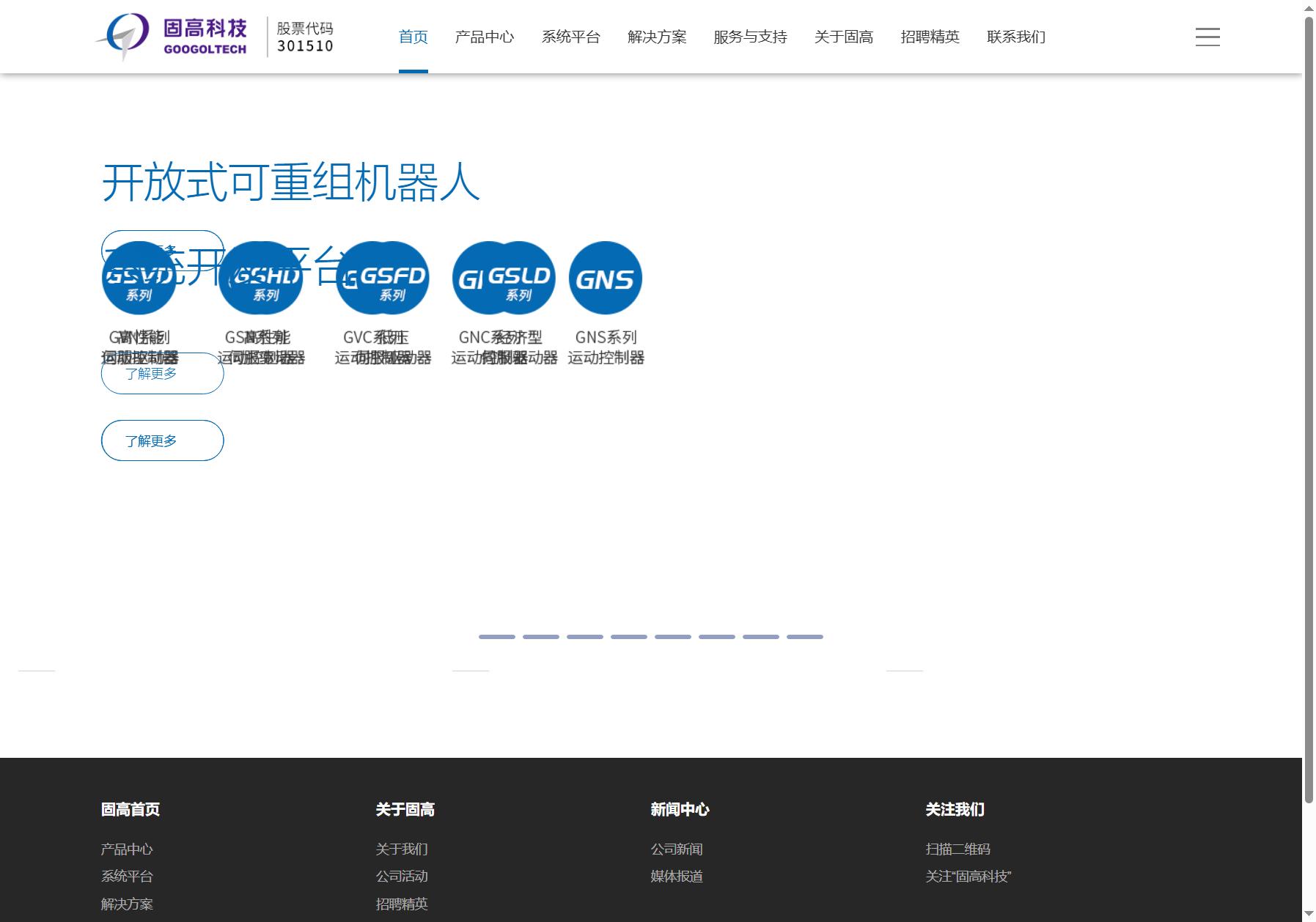Click the GNS系列 运动控制器 label
Image resolution: width=1316 pixels, height=922 pixels.
(x=606, y=347)
